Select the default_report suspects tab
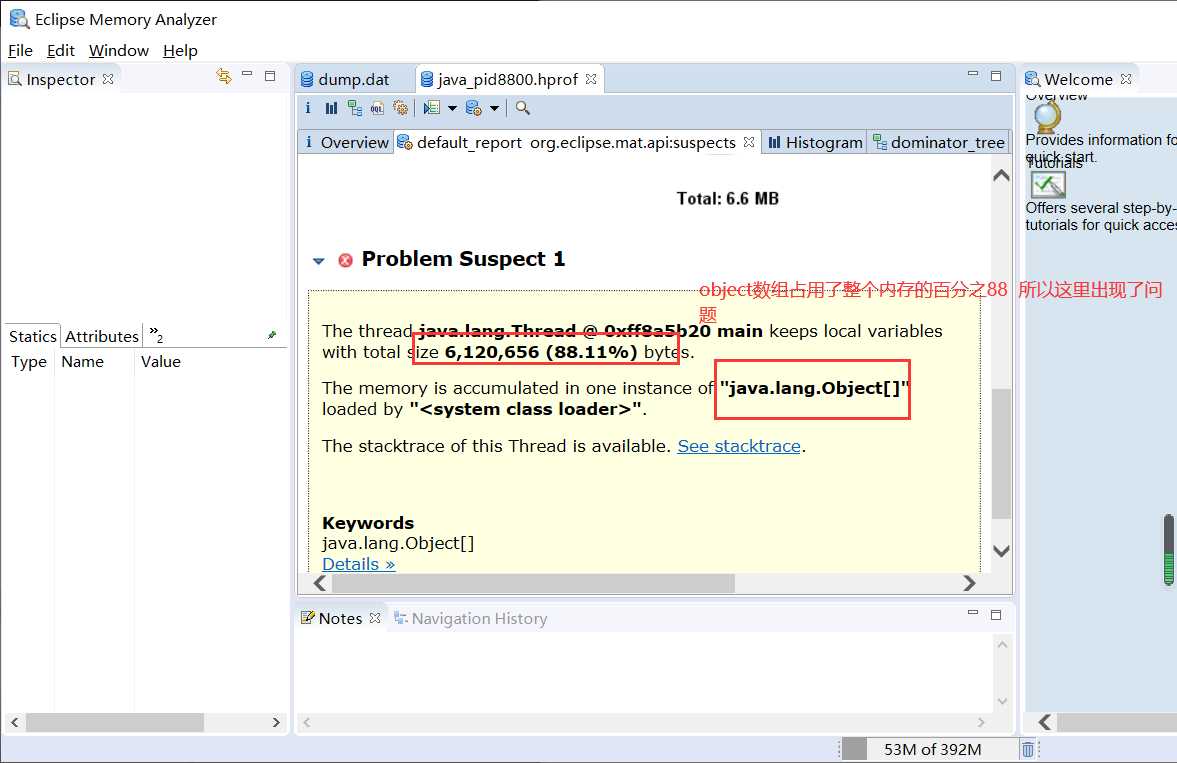This screenshot has height=763, width=1177. click(576, 142)
